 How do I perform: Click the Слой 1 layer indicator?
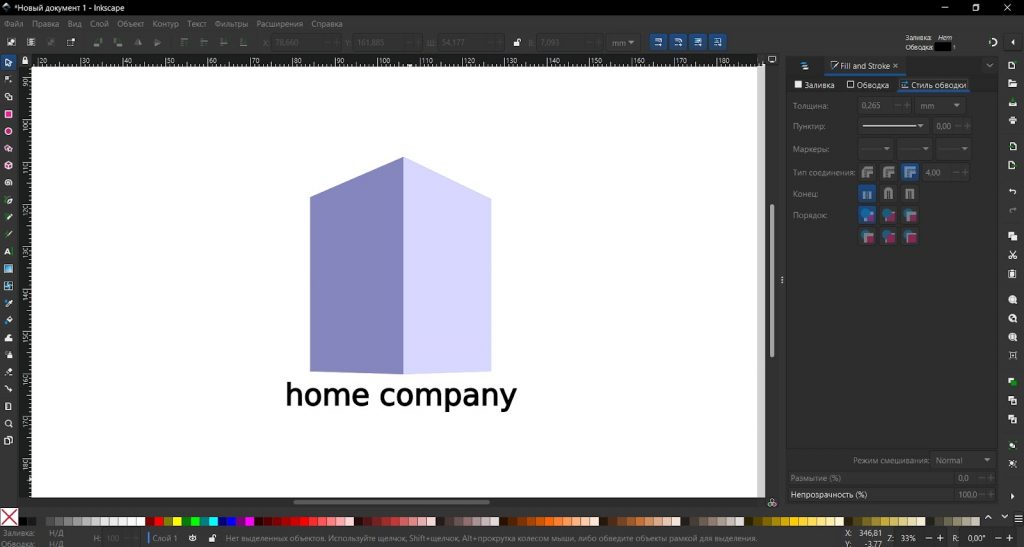point(165,539)
